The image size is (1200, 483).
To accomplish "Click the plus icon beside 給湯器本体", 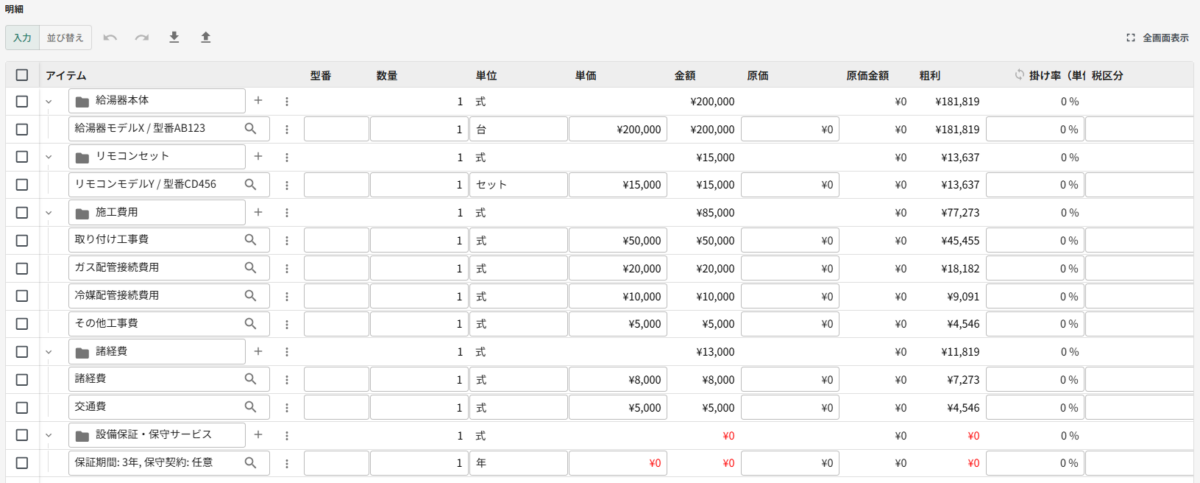I will (x=257, y=101).
